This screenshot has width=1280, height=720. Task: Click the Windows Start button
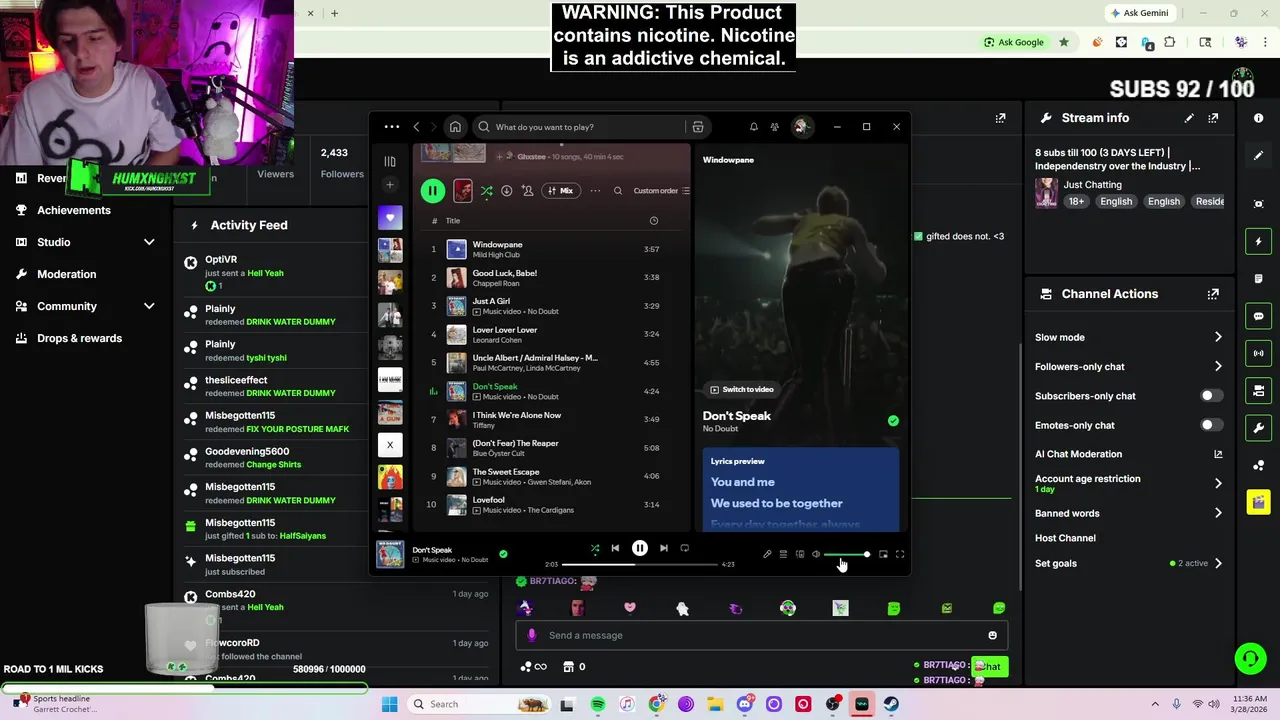point(389,704)
